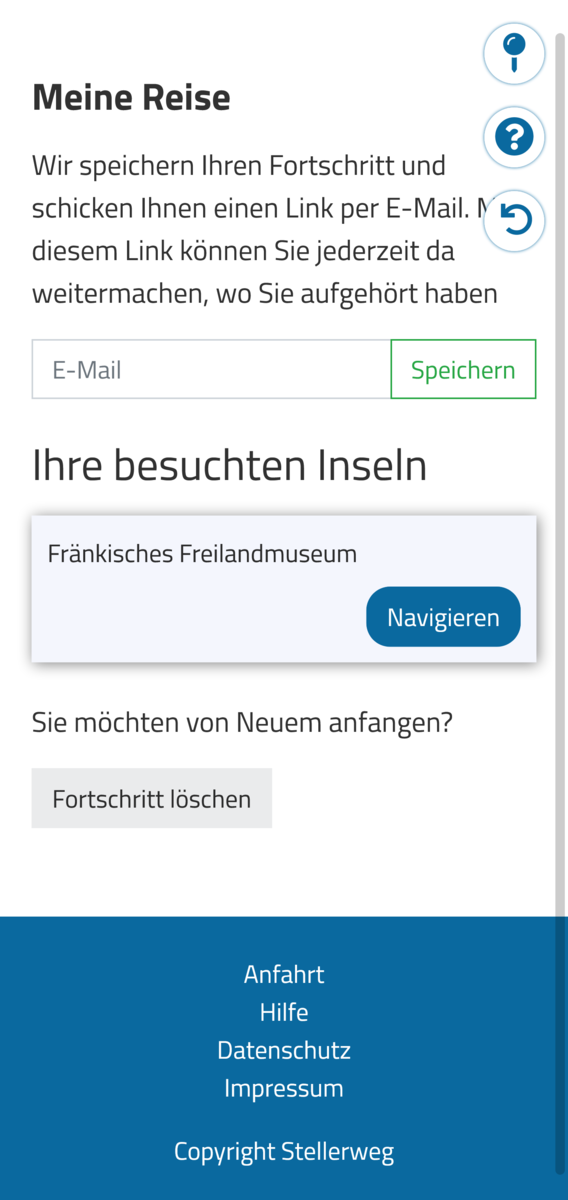568x1200 pixels.
Task: Open the question mark help icon
Action: (514, 135)
